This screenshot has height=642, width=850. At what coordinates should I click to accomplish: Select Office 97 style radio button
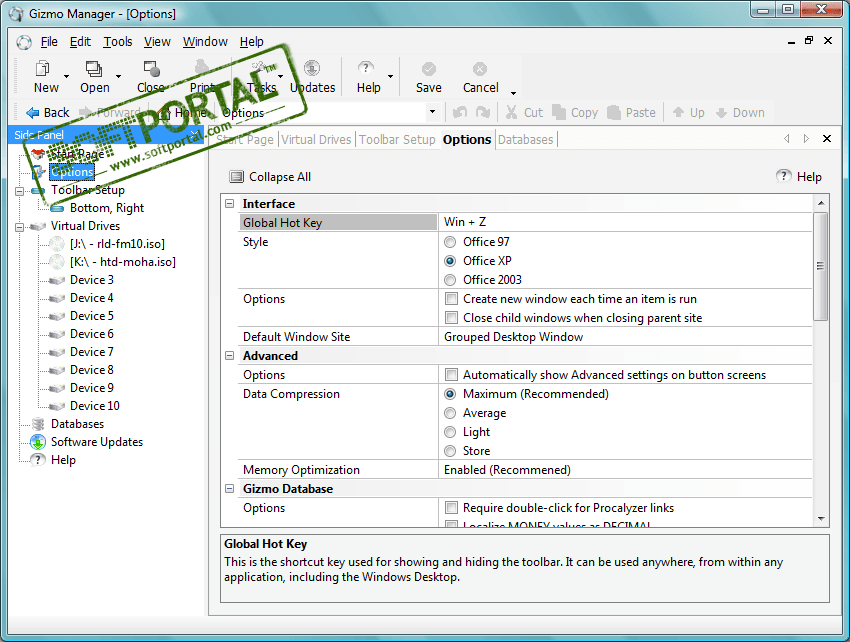pyautogui.click(x=450, y=242)
